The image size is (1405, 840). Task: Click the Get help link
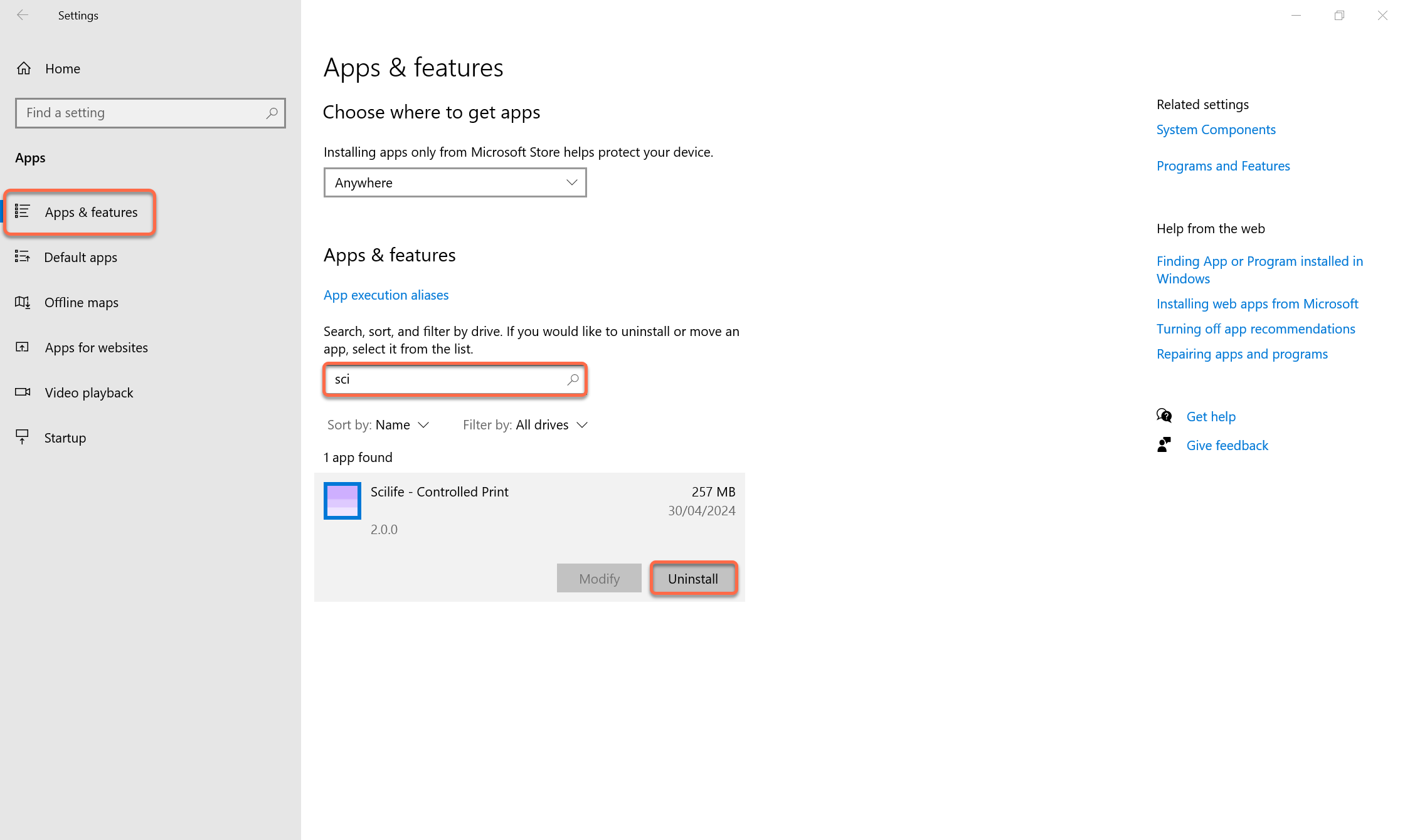pos(1211,416)
